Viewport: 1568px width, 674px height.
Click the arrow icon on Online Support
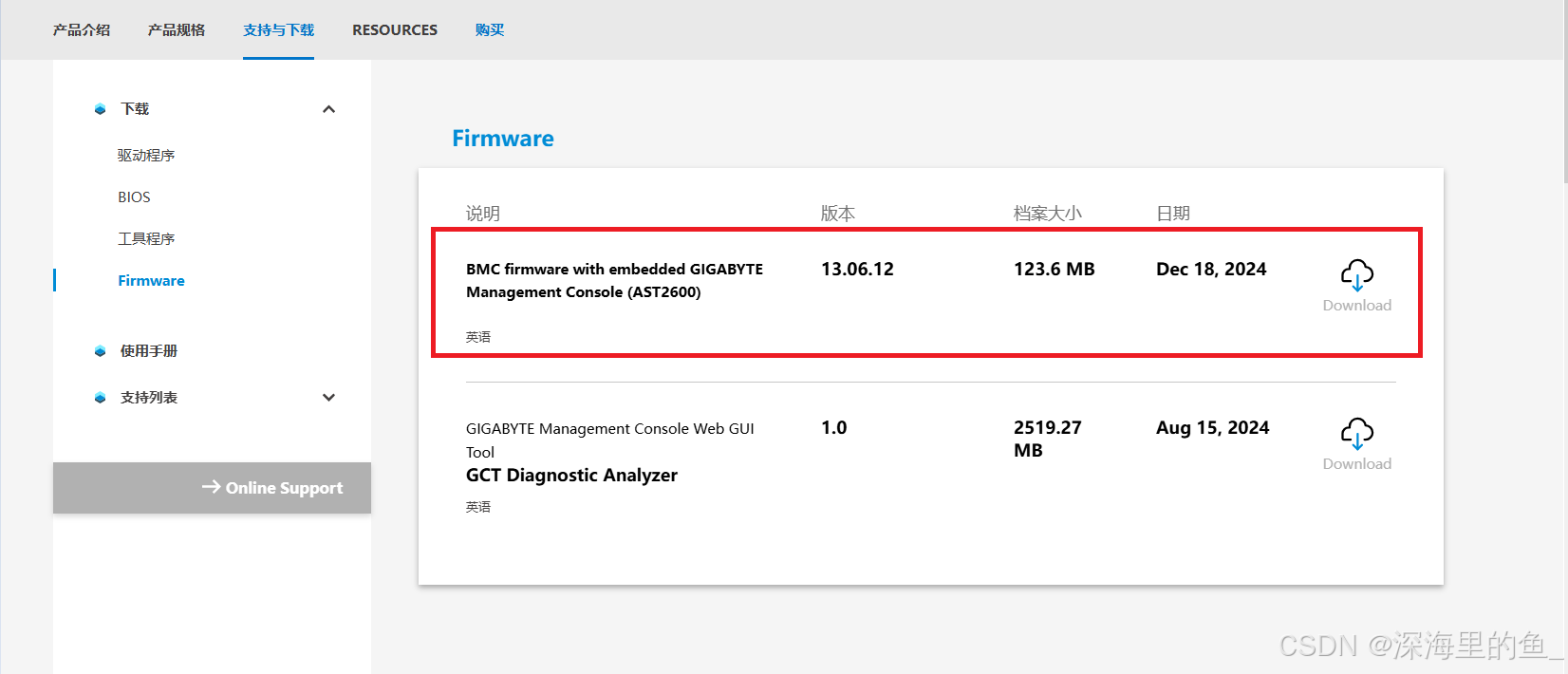[211, 487]
